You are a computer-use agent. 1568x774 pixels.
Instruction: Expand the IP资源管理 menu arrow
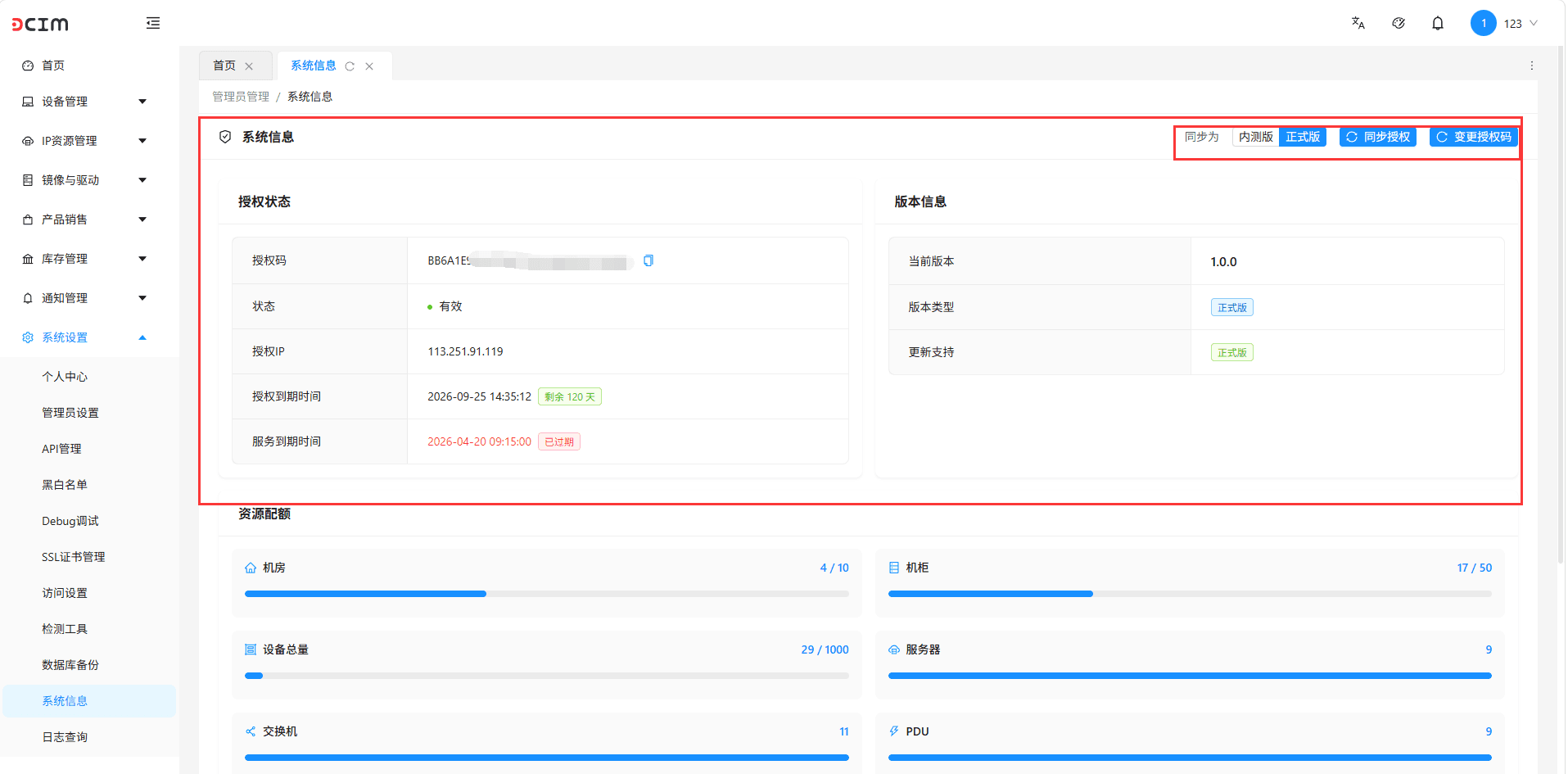[x=142, y=141]
